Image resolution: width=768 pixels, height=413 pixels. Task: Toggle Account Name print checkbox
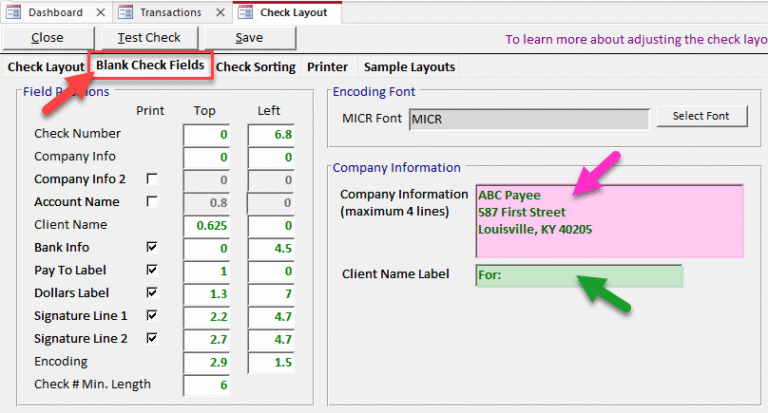(x=152, y=201)
